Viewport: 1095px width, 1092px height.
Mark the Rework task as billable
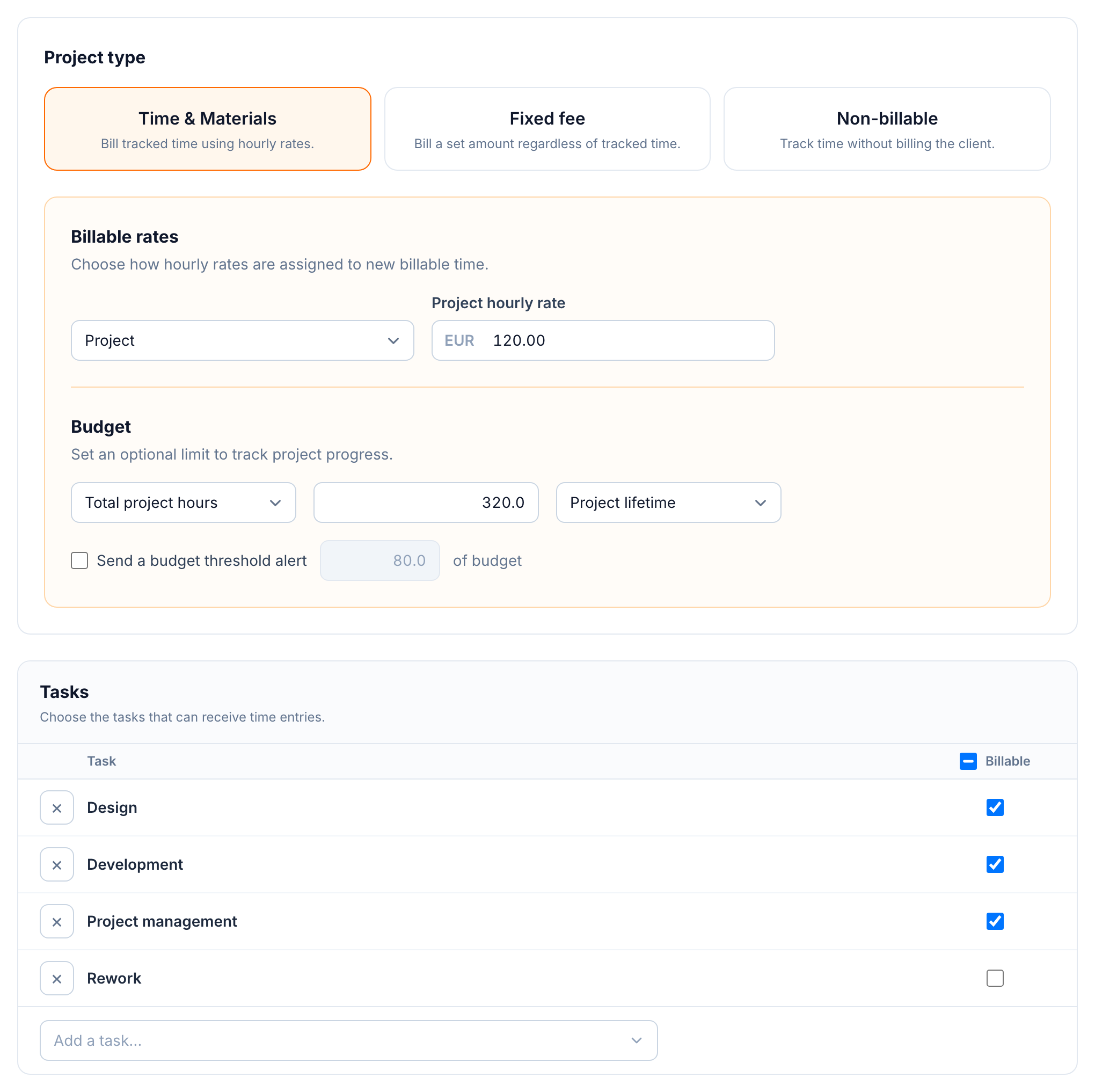tap(995, 978)
